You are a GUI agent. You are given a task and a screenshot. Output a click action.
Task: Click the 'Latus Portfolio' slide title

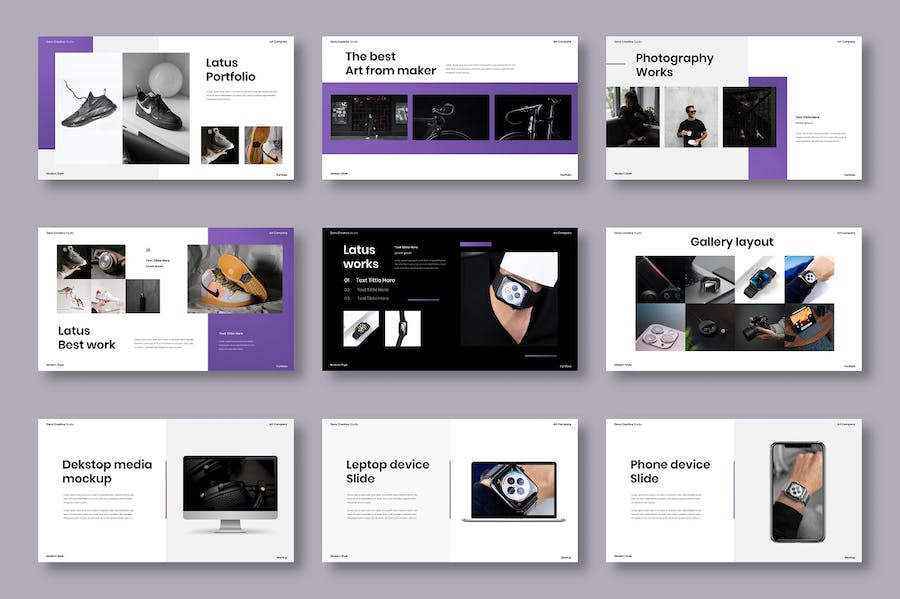pos(230,70)
